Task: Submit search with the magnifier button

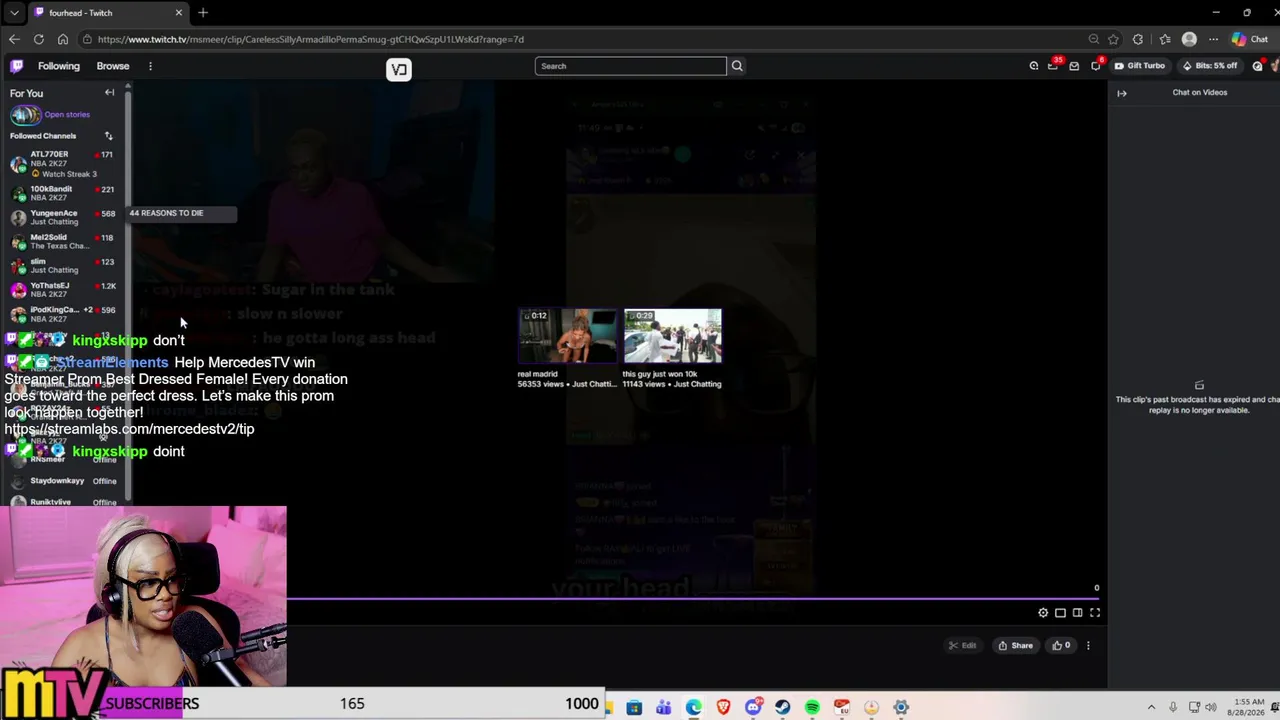Action: click(737, 66)
